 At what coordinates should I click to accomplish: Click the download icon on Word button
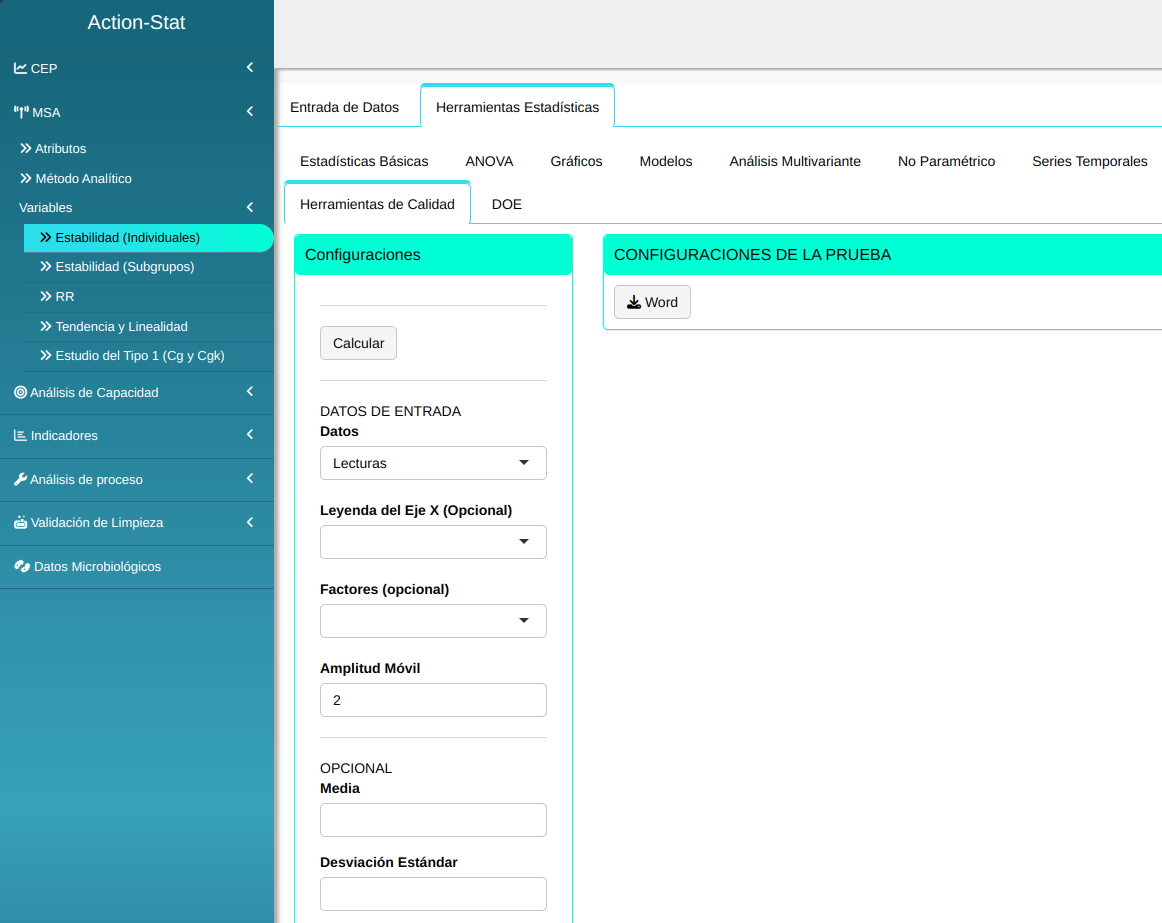(x=634, y=302)
